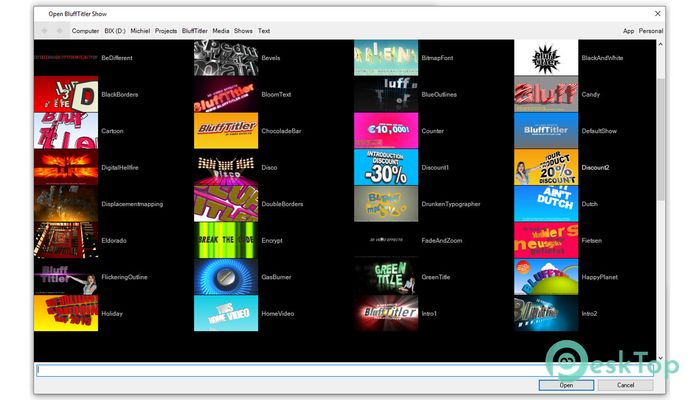700x400 pixels.
Task: Select the Displacementmapping show thumbnail
Action: [66, 204]
